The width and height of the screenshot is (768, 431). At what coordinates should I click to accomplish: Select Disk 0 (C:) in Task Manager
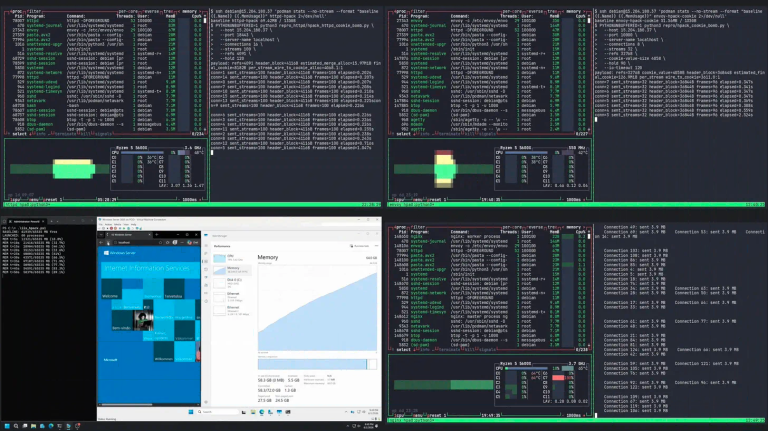click(x=232, y=283)
